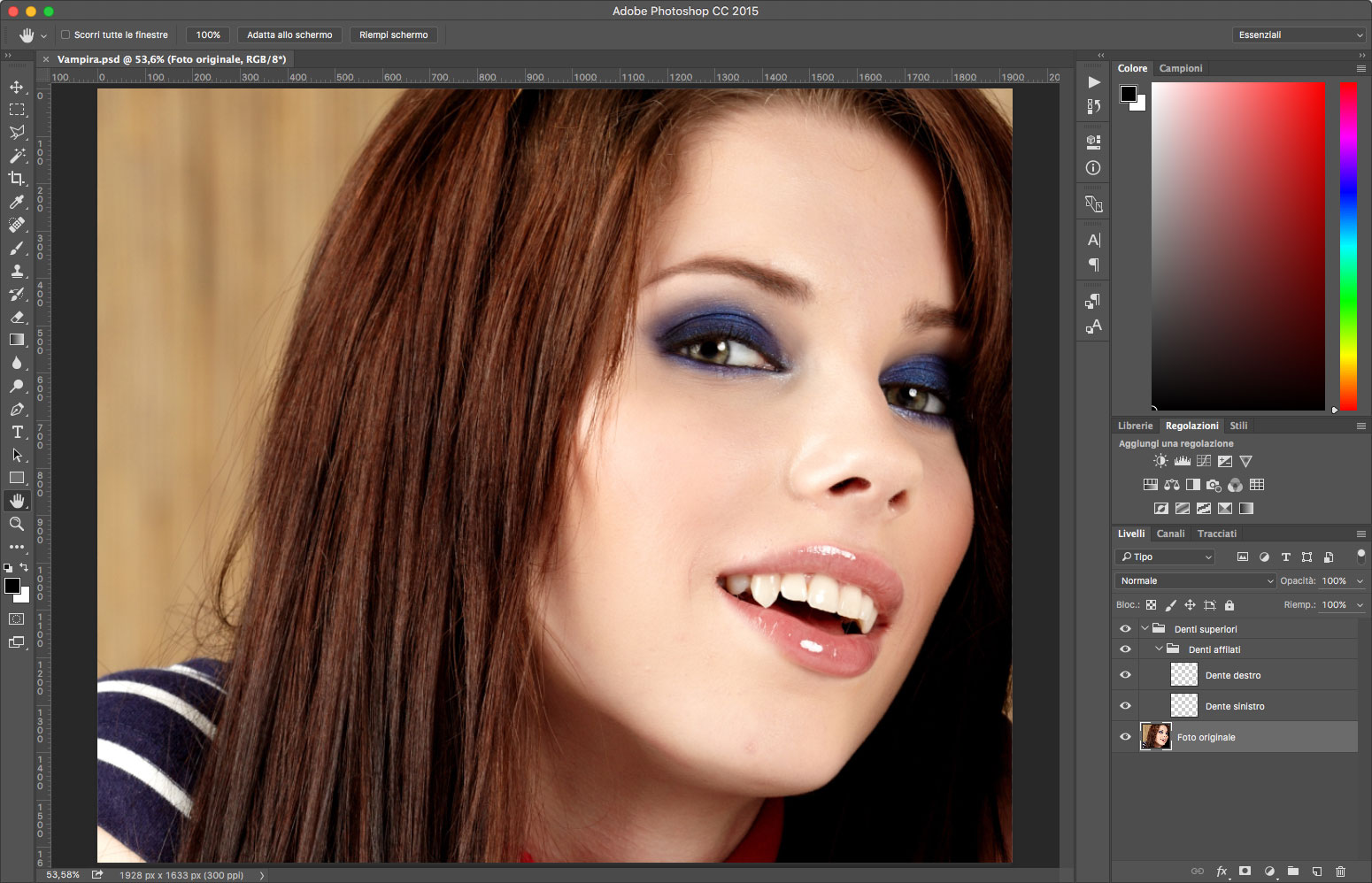Viewport: 1372px width, 883px height.
Task: Add a Brightness/Contrast adjustment
Action: pos(1160,461)
